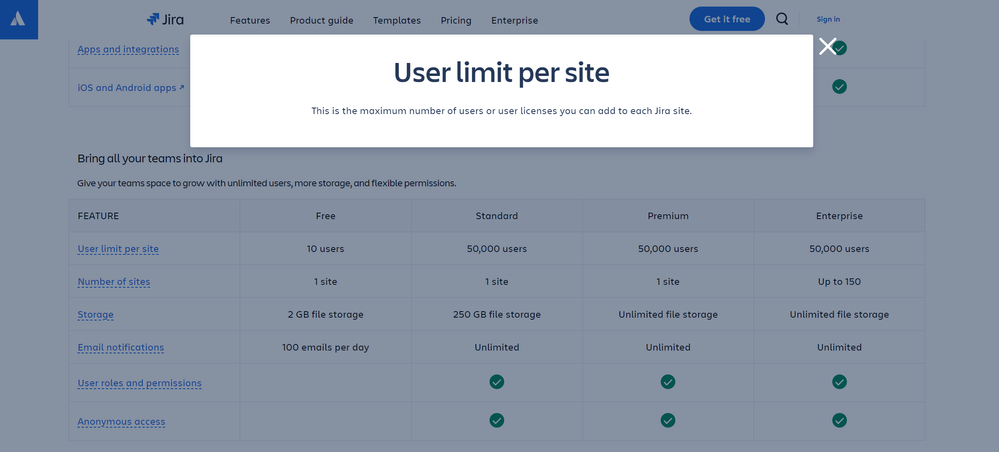
Task: Click the 'Up to 150' cell
Action: tap(839, 281)
